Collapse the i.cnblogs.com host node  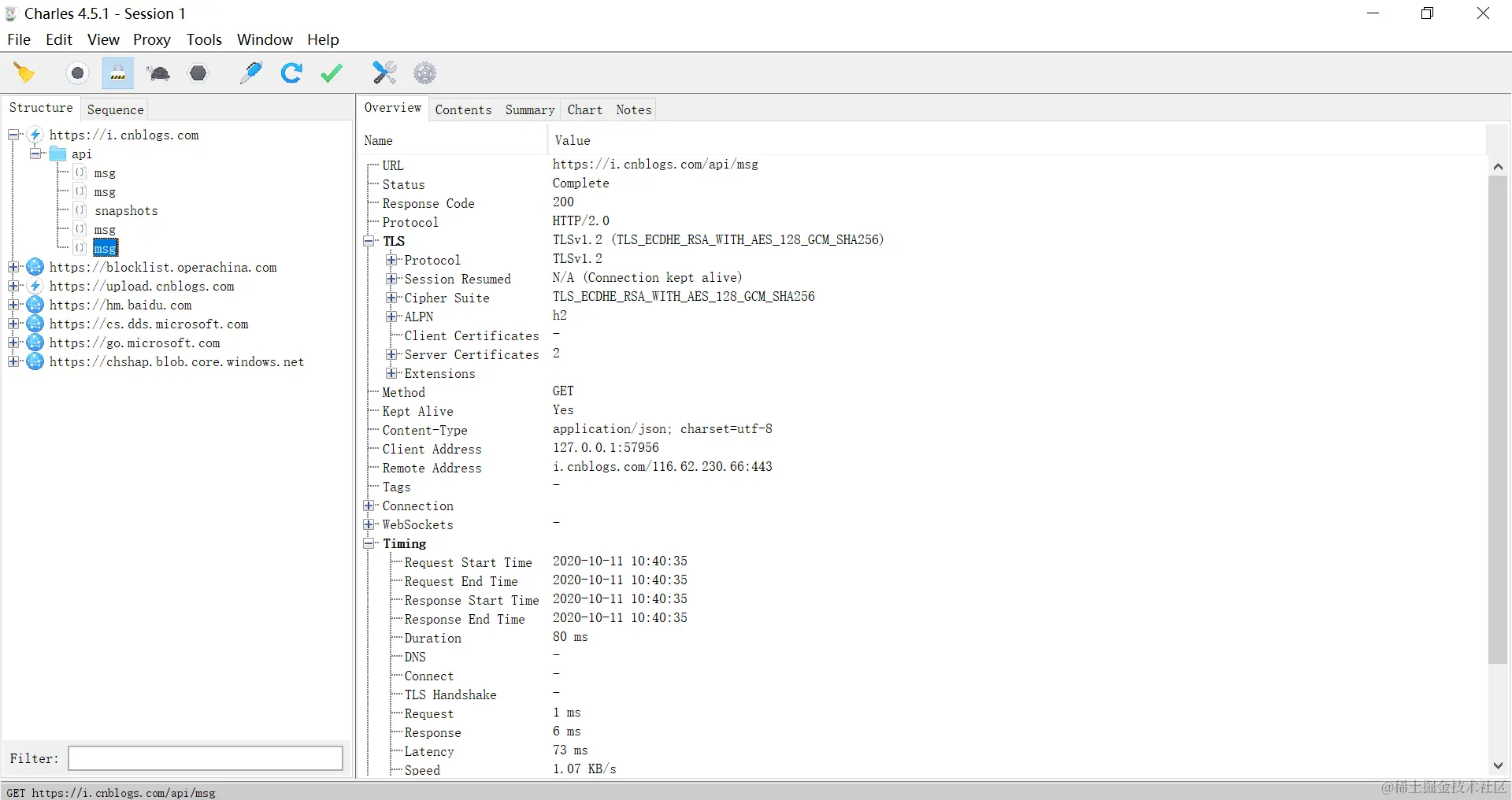coord(13,135)
